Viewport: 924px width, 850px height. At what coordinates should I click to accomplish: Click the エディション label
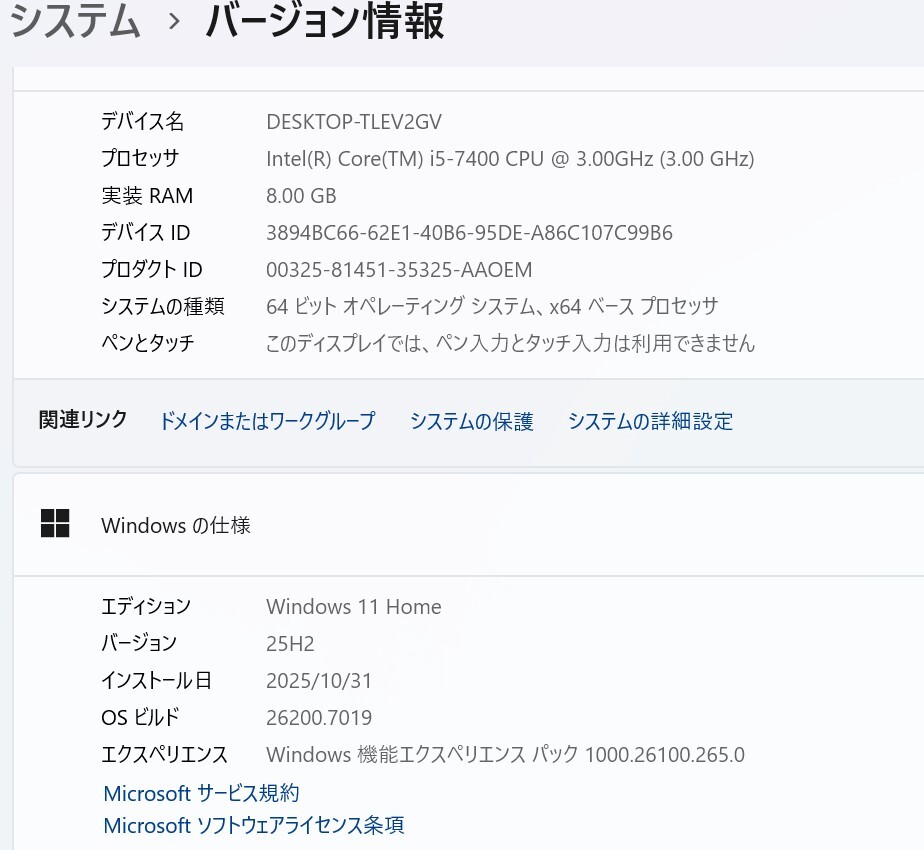(x=146, y=606)
